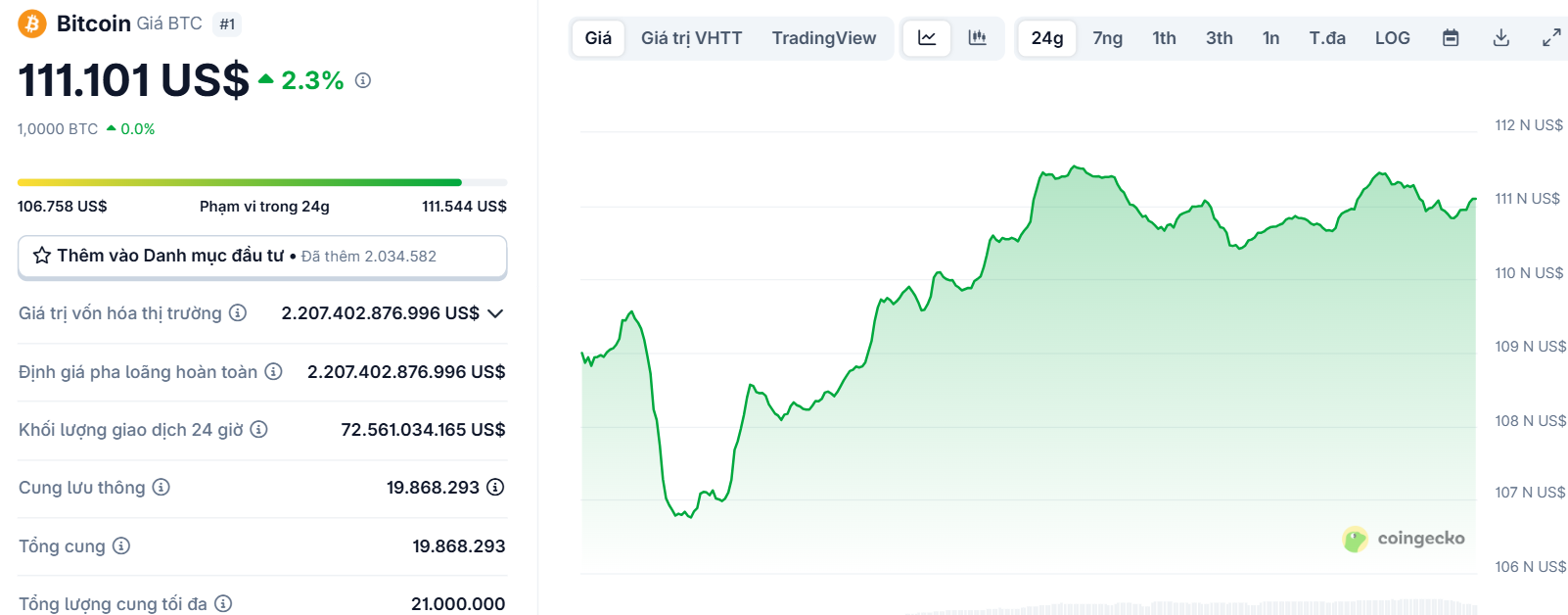
Task: Open info icon next to 2.3% change
Action: (363, 80)
